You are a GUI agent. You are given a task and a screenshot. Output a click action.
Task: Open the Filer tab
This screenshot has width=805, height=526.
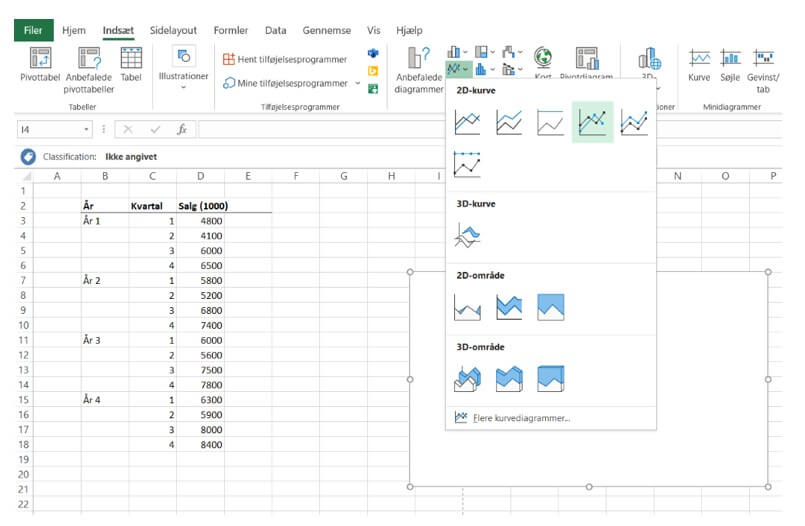(33, 30)
